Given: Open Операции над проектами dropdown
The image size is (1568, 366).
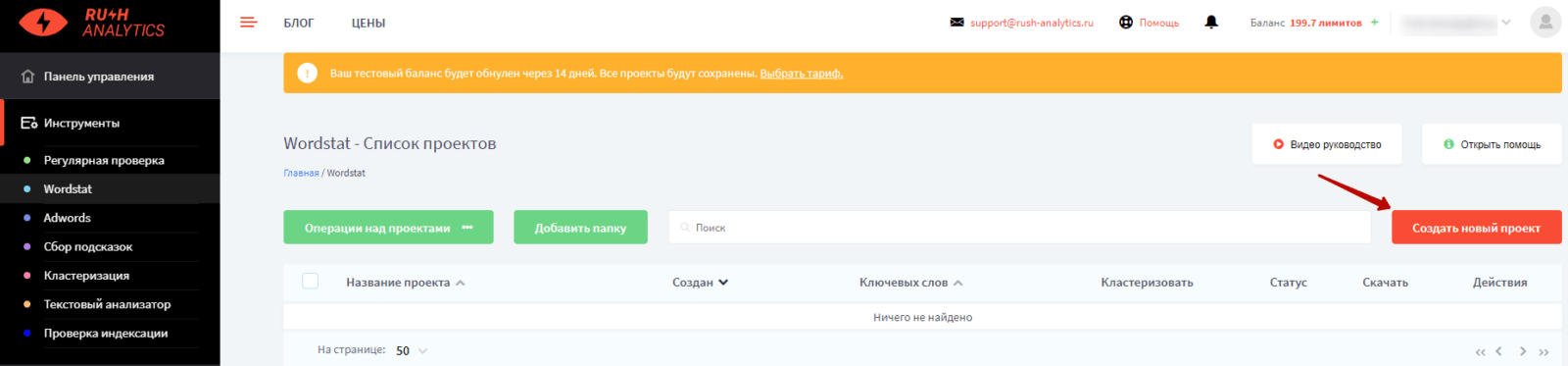Looking at the screenshot, I should click(x=388, y=227).
